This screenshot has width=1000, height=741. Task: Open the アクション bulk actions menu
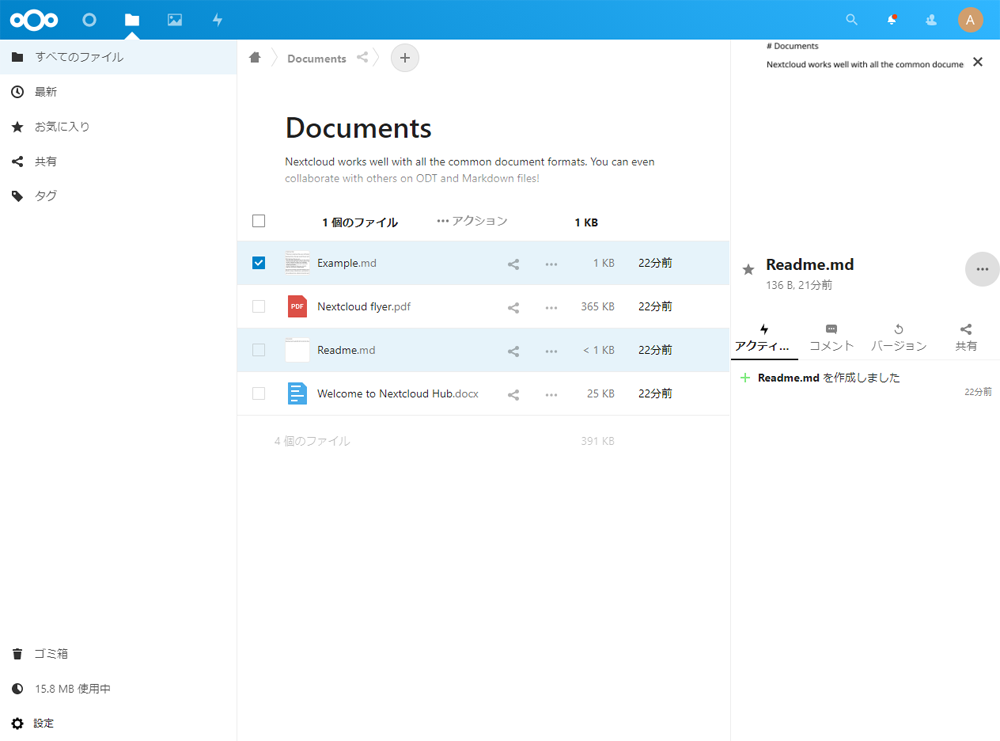pyautogui.click(x=472, y=221)
